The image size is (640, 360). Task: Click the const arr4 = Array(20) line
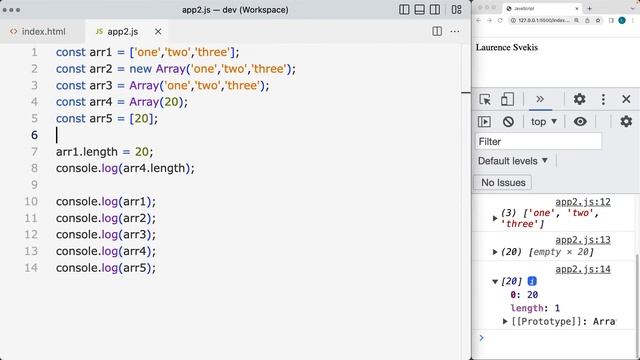point(122,102)
